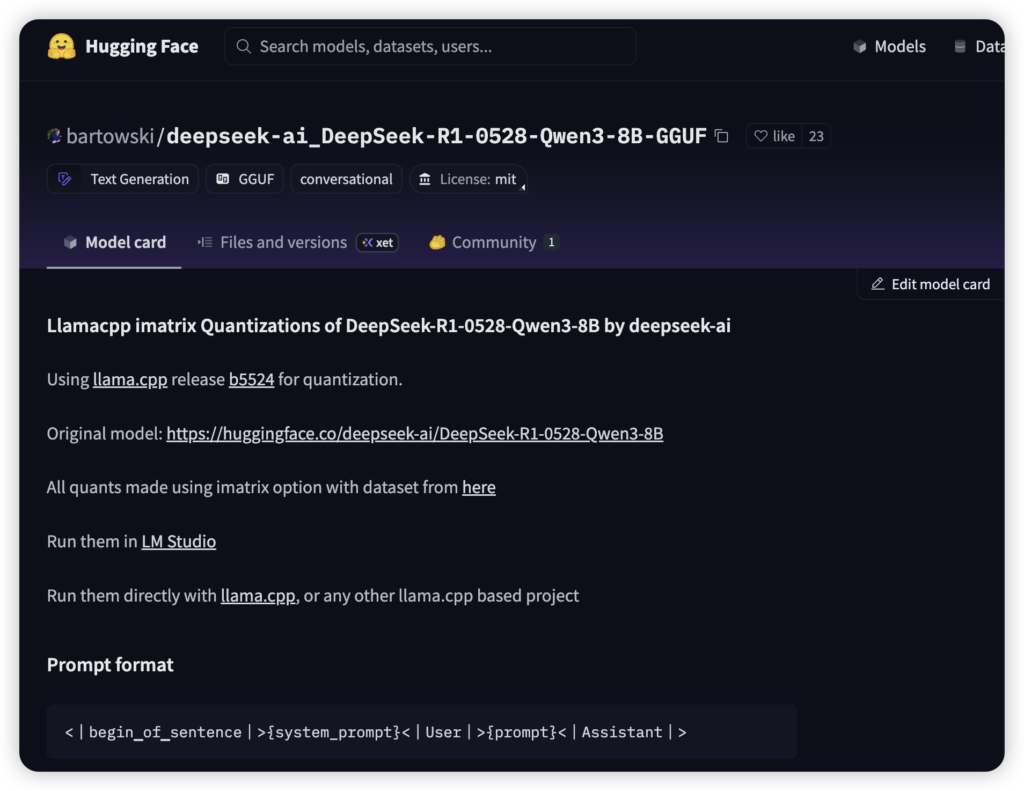The height and width of the screenshot is (791, 1024).
Task: Focus the search models, datasets, users field
Action: [x=430, y=46]
